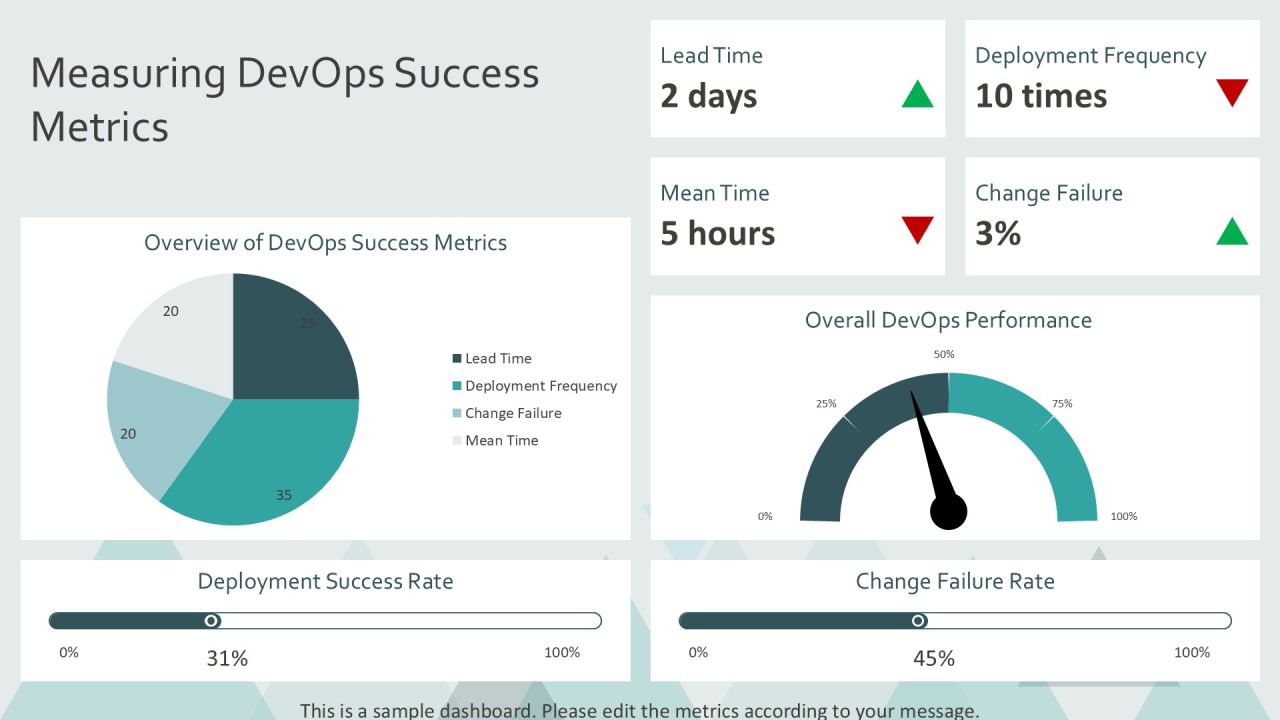Image resolution: width=1280 pixels, height=720 pixels.
Task: Click the Deployment Frequency legend color square
Action: 457,386
